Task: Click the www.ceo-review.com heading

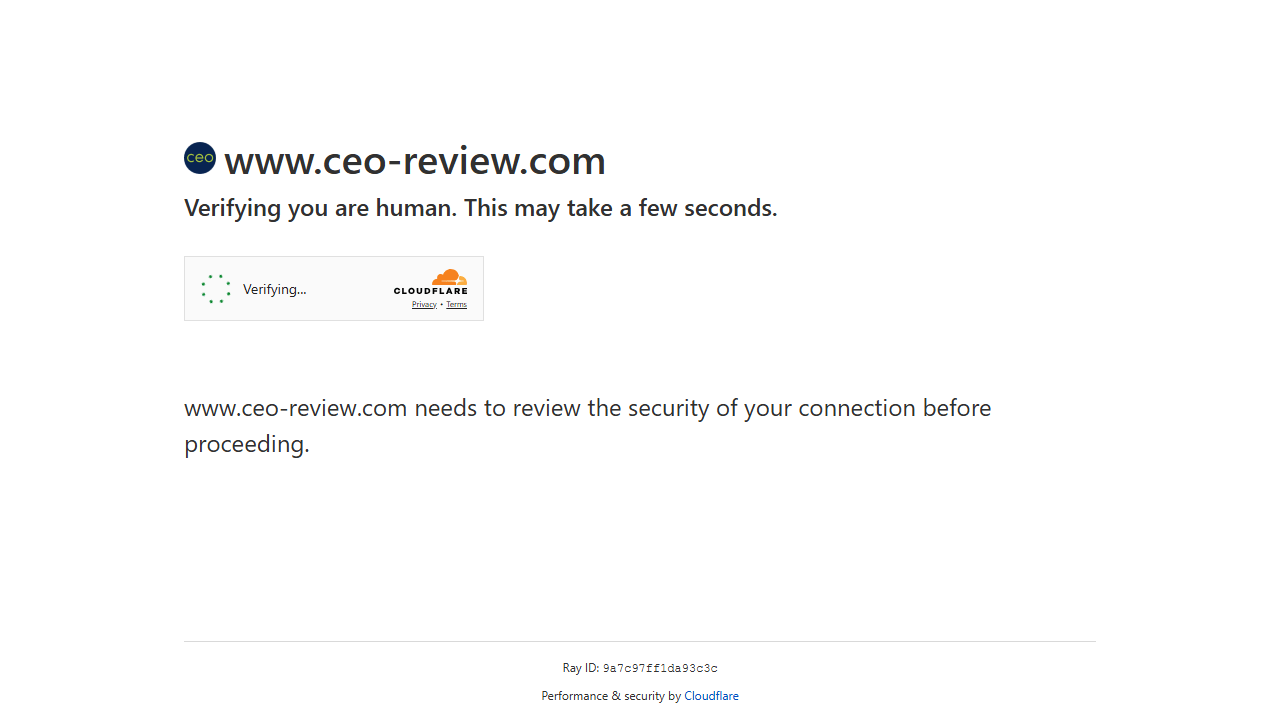Action: point(415,161)
